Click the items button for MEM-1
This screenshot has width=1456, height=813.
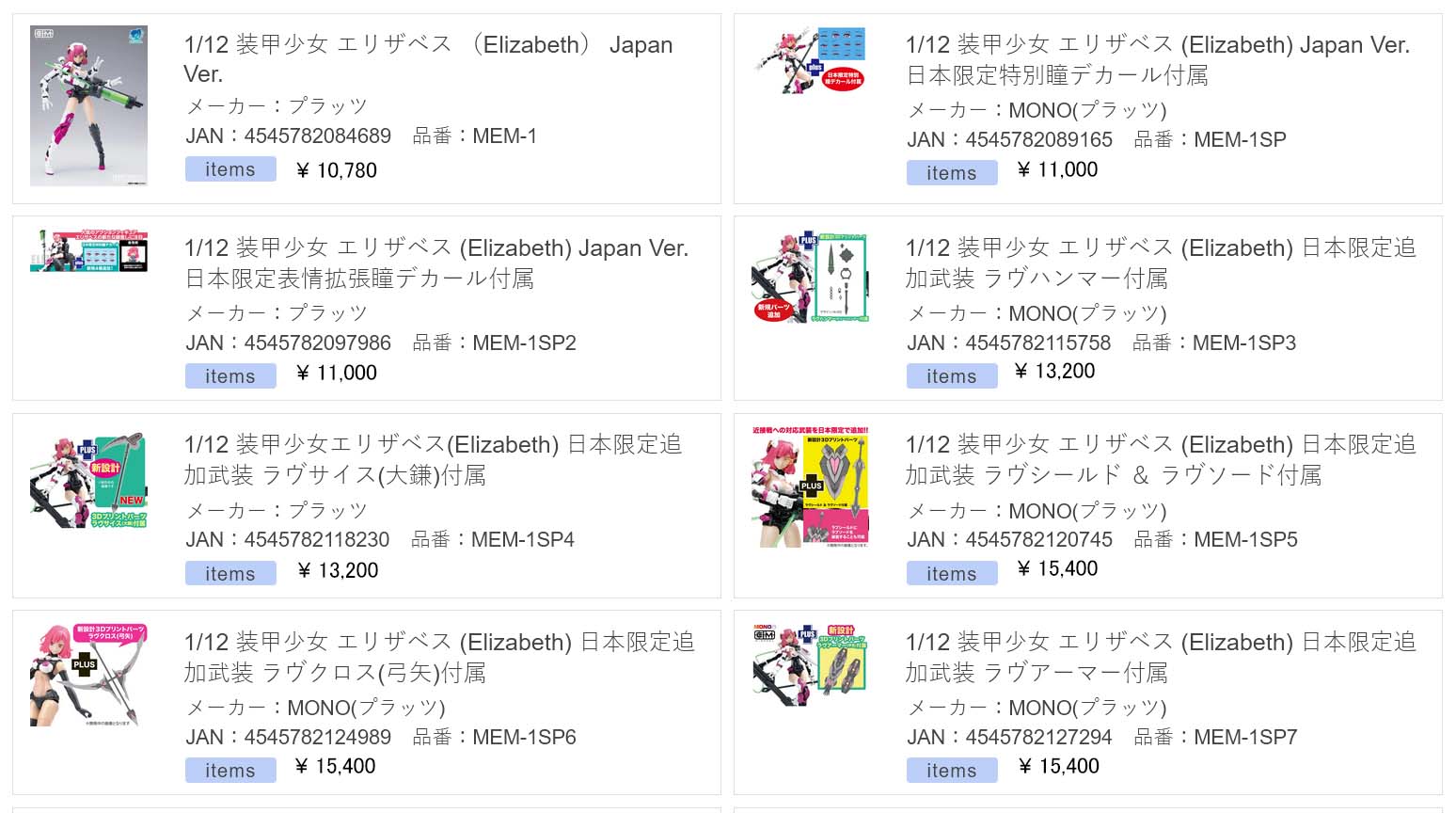tap(230, 169)
